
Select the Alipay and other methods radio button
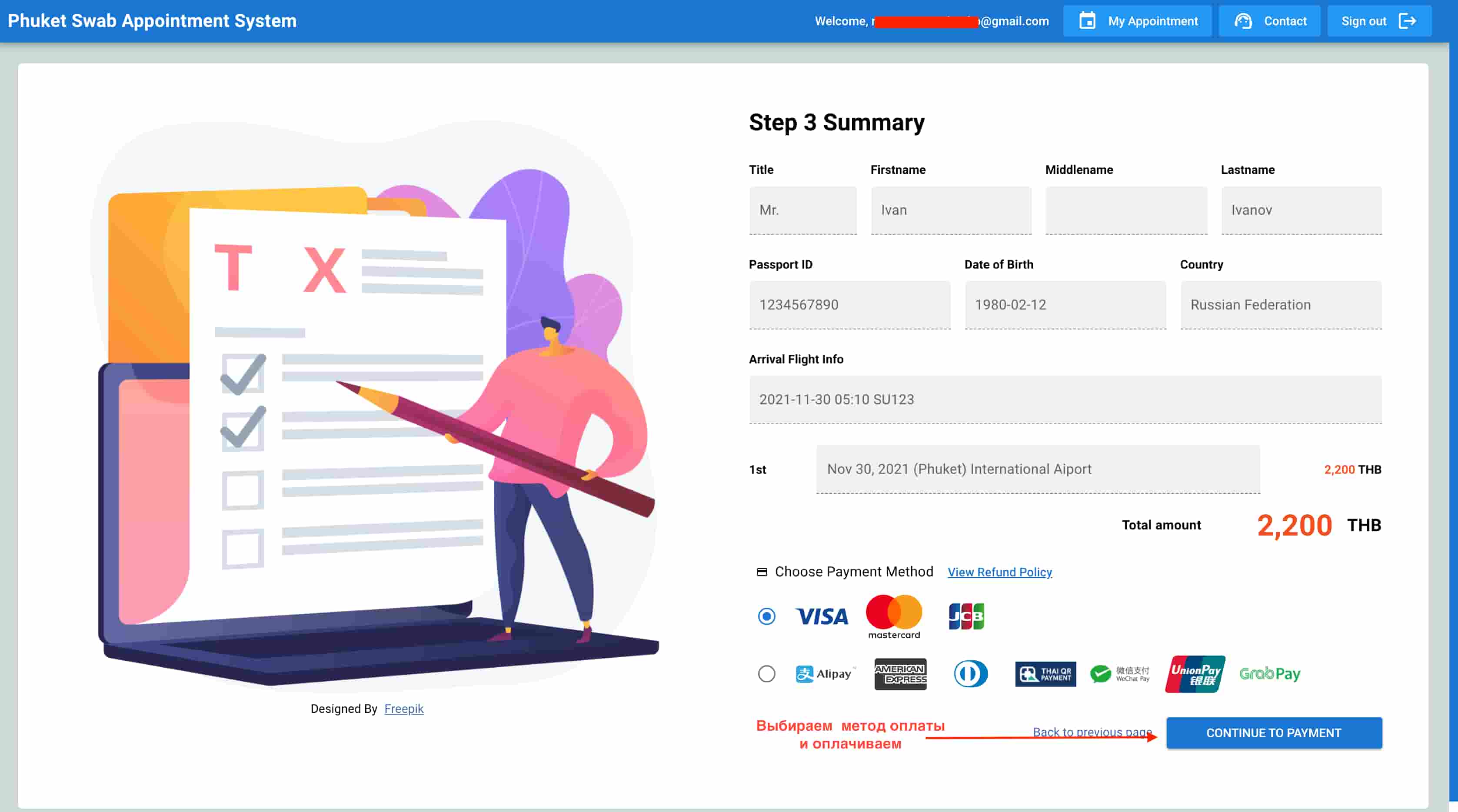pyautogui.click(x=766, y=673)
